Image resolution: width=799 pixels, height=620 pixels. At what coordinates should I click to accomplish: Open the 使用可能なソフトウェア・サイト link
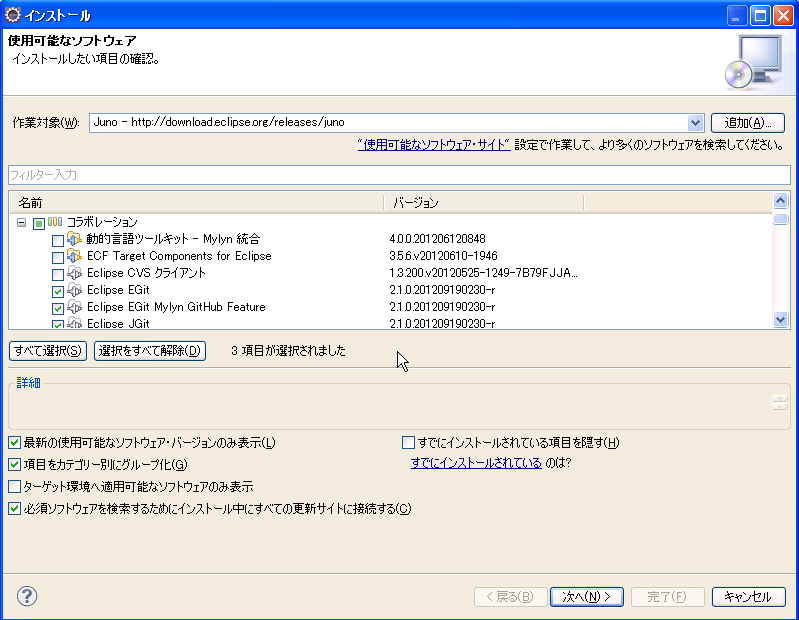click(434, 145)
